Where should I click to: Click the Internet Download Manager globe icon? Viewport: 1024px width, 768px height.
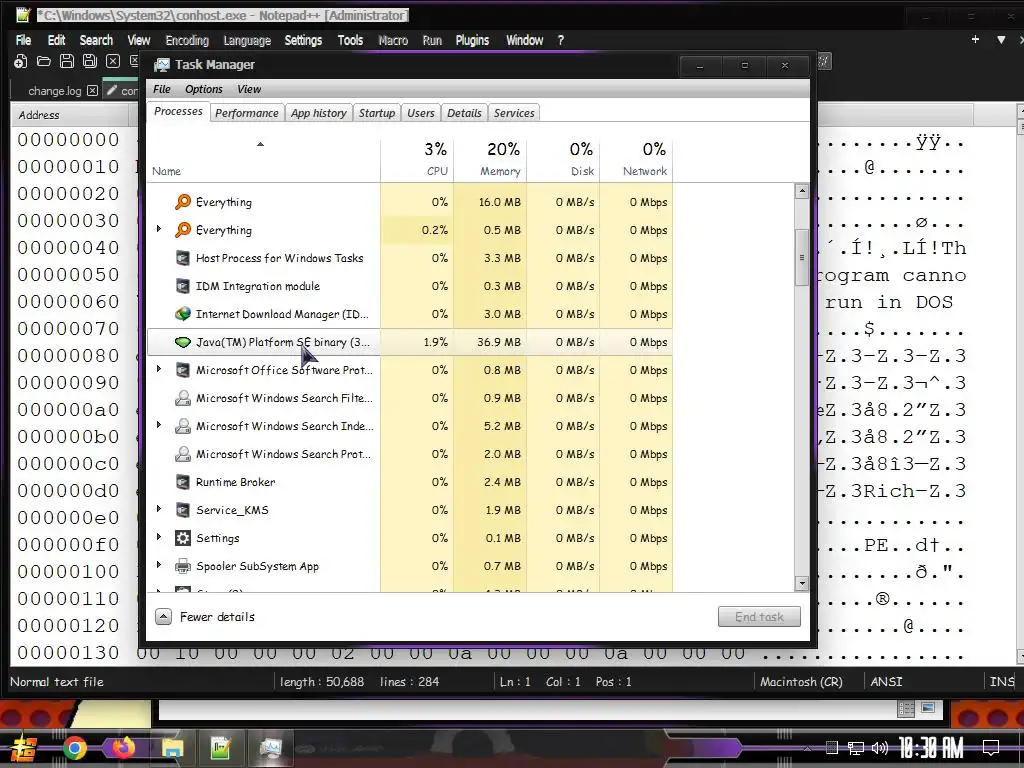tap(183, 314)
